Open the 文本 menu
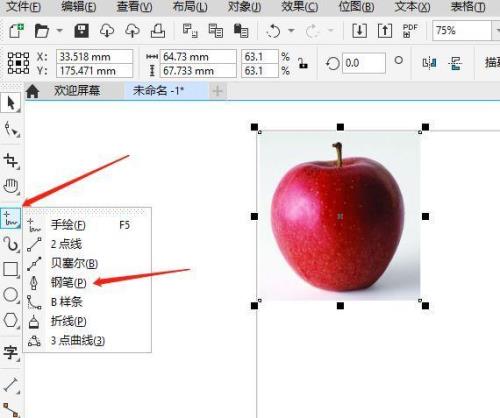 [412, 7]
